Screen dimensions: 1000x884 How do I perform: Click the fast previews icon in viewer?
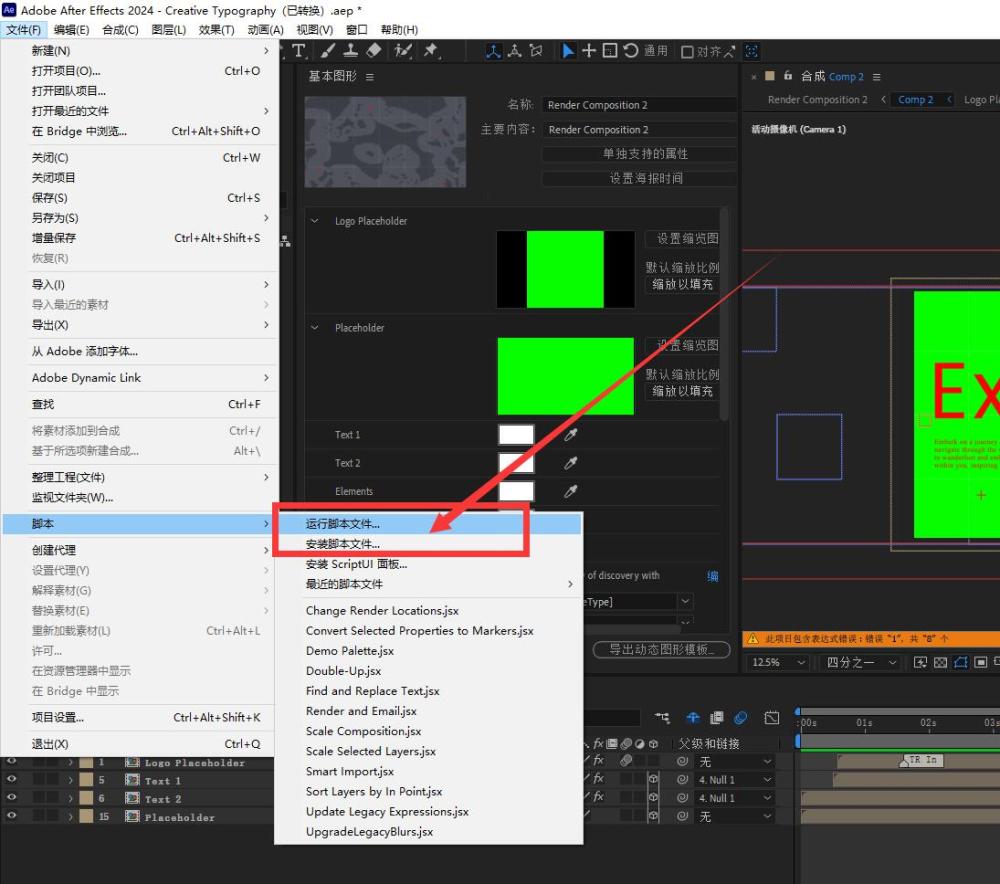[920, 663]
